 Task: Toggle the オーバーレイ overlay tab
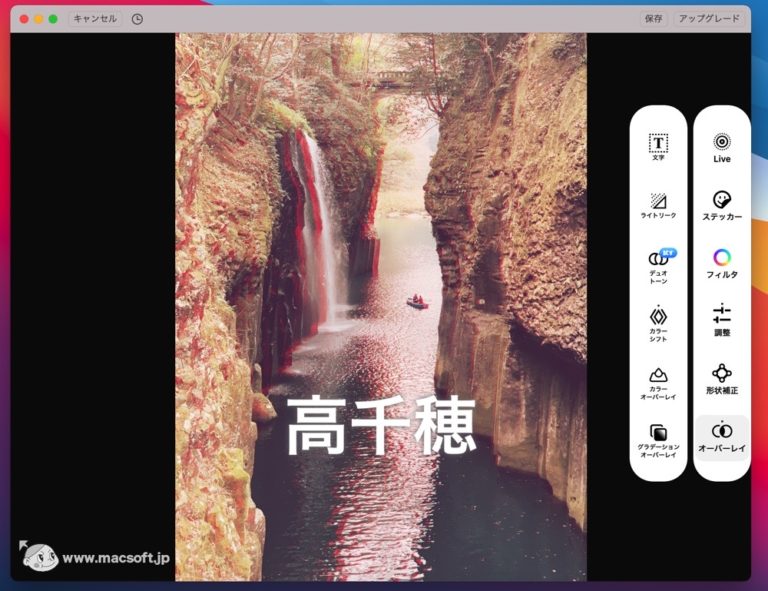(x=721, y=436)
